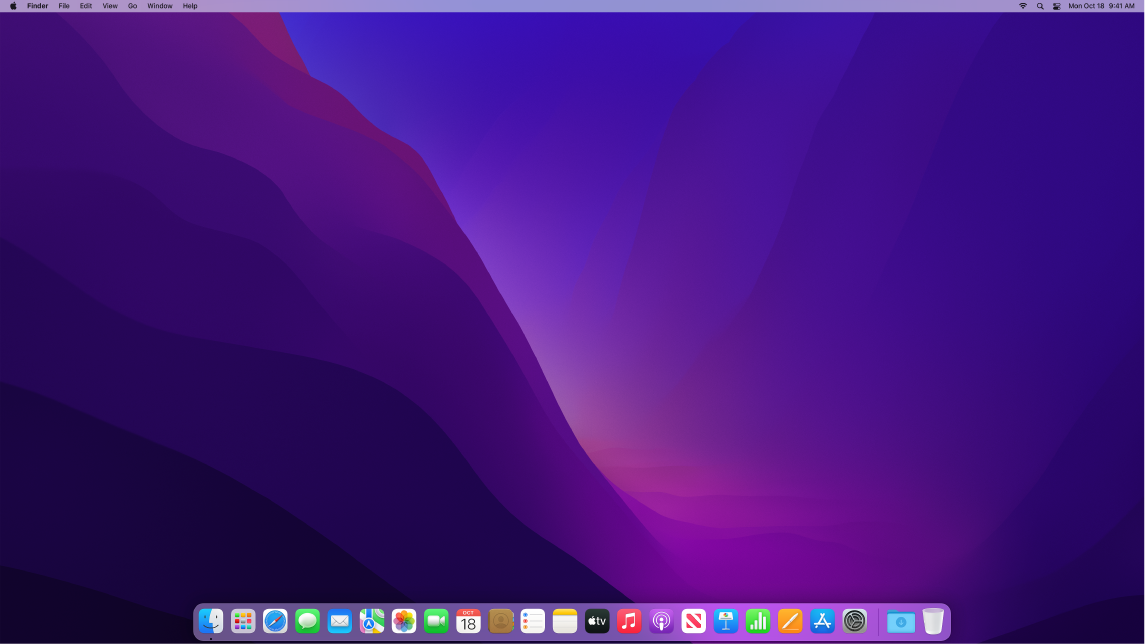Open the Mail app

click(x=339, y=621)
